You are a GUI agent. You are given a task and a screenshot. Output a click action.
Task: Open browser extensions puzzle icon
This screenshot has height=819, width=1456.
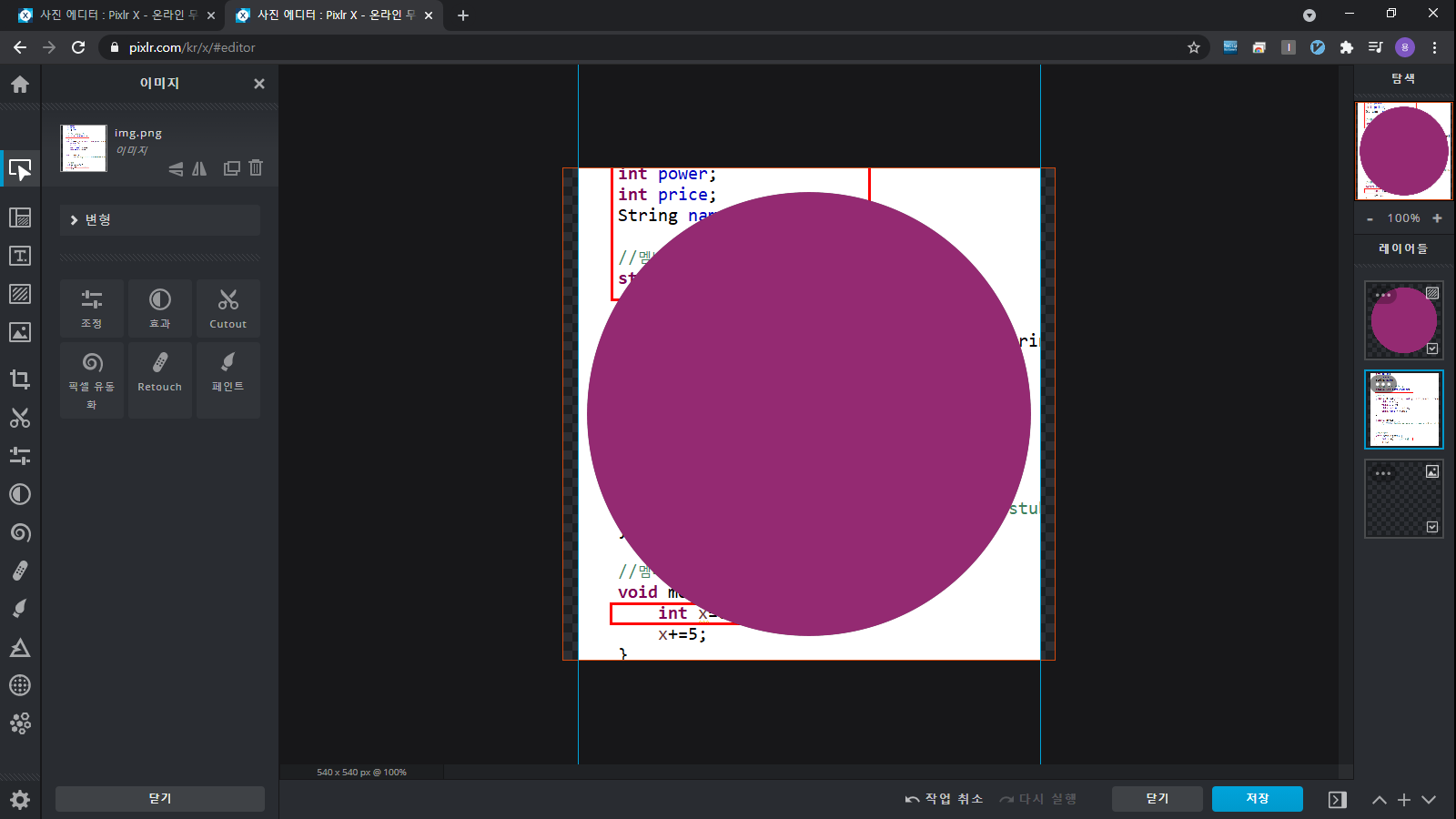(1347, 47)
